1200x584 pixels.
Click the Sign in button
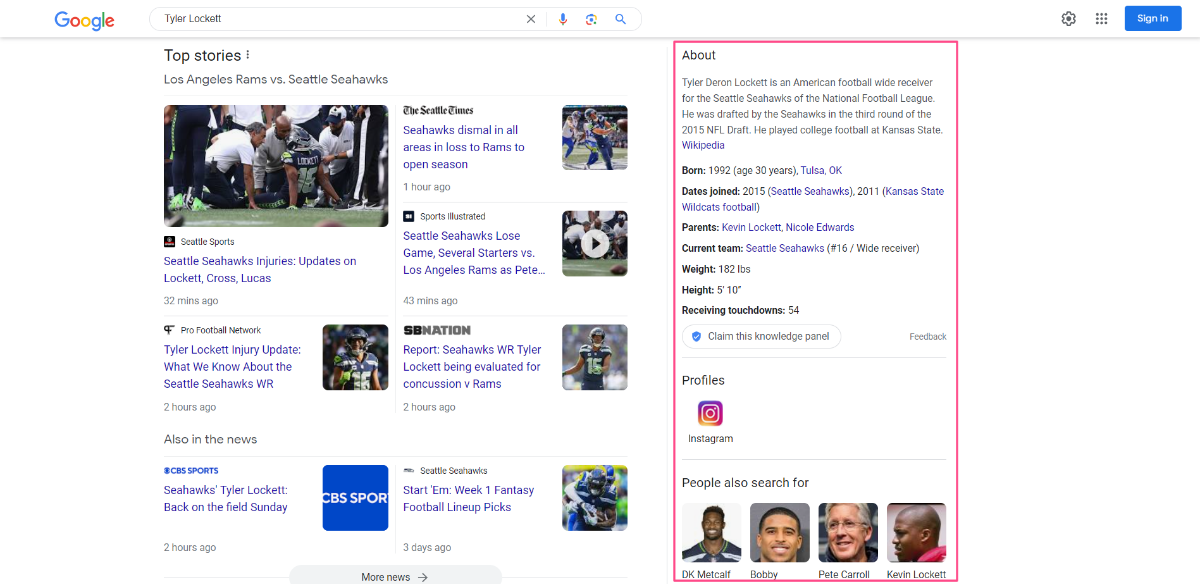(x=1152, y=18)
